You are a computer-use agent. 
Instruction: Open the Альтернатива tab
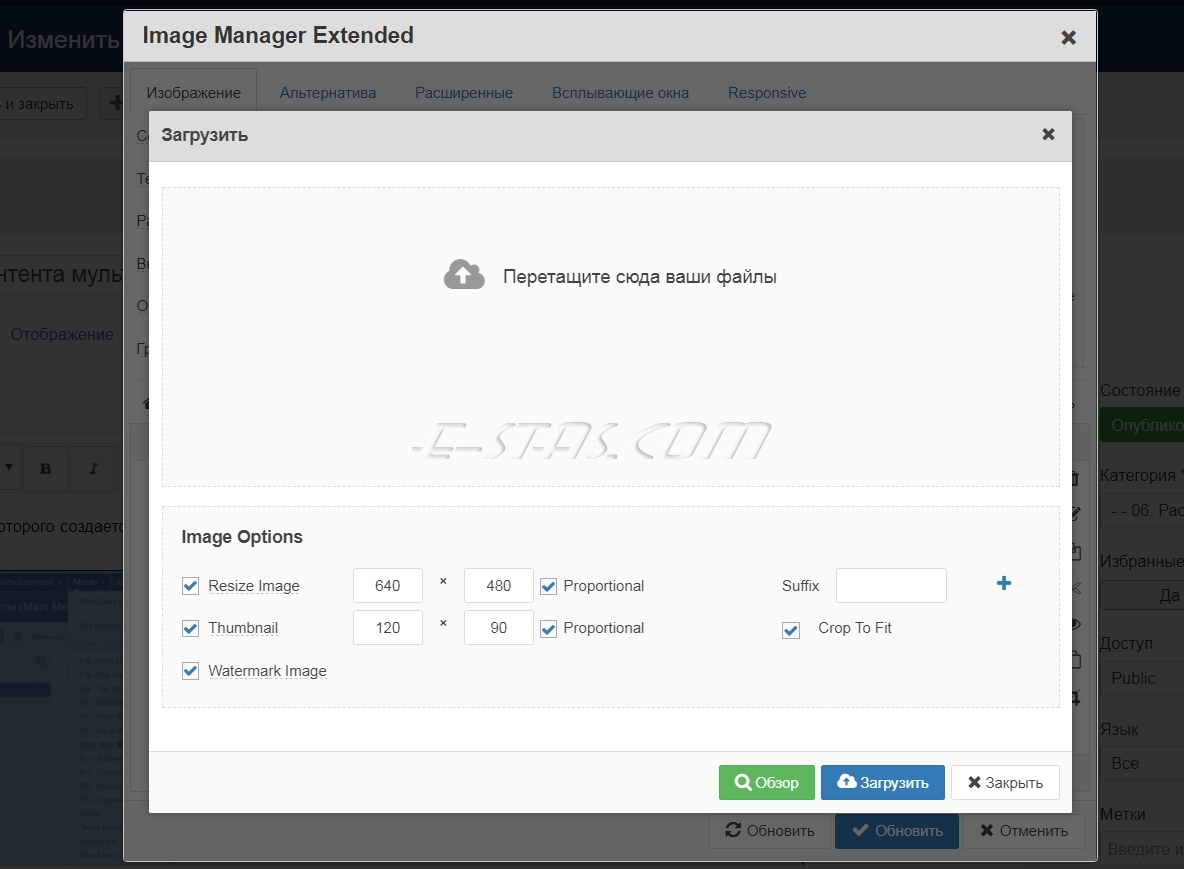click(328, 93)
